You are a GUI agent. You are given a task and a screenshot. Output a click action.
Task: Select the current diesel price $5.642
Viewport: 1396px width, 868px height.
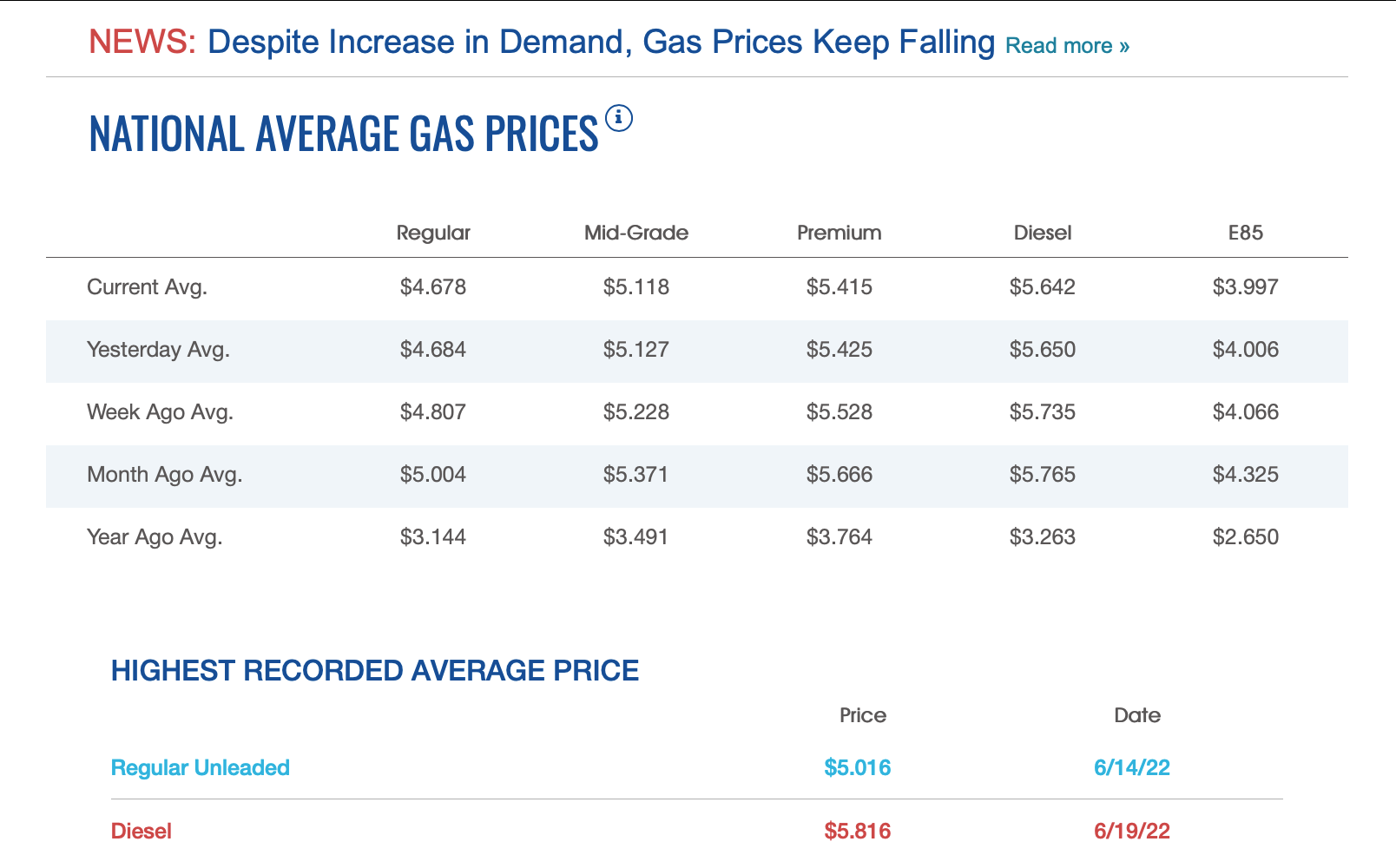tap(1042, 287)
